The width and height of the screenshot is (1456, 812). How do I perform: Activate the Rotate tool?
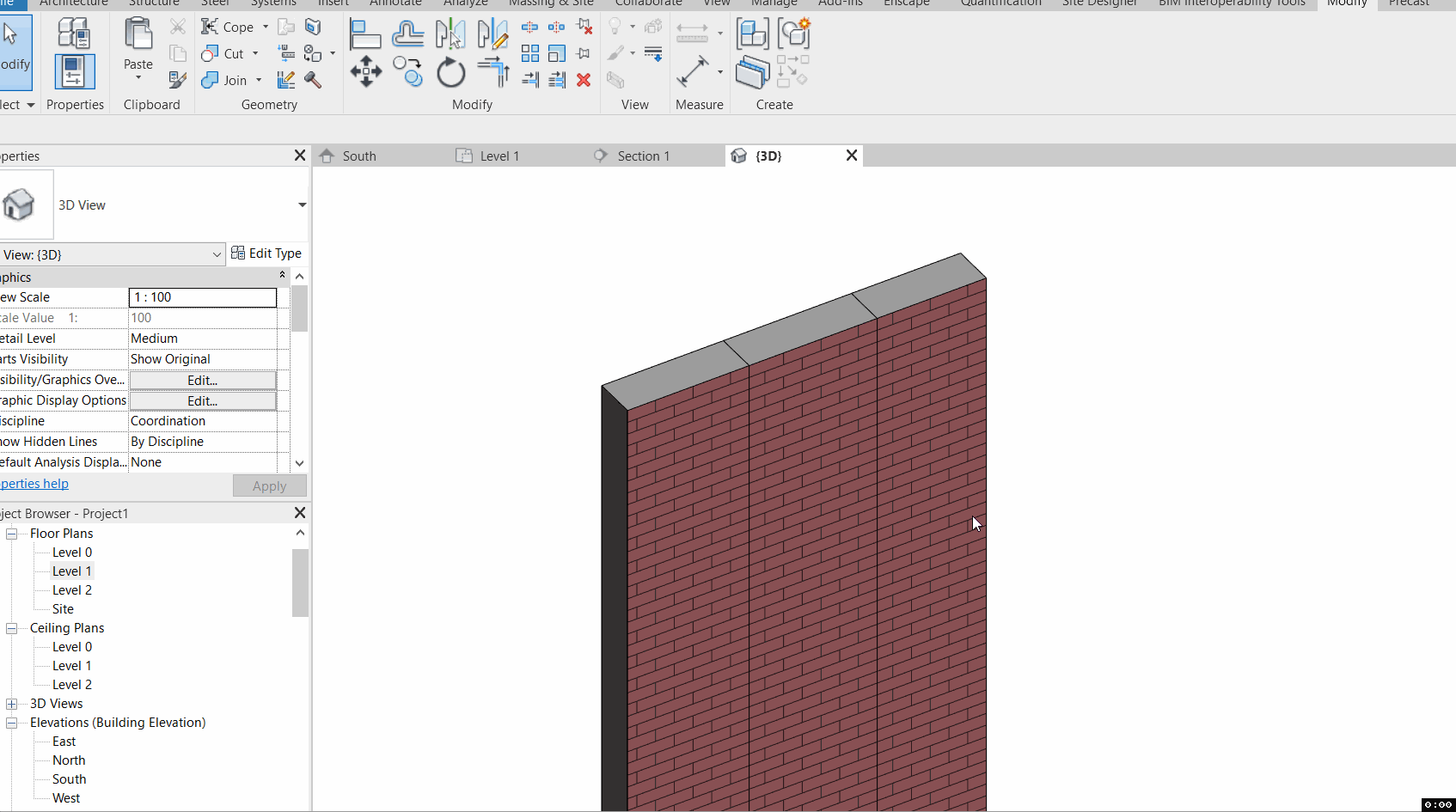tap(450, 72)
